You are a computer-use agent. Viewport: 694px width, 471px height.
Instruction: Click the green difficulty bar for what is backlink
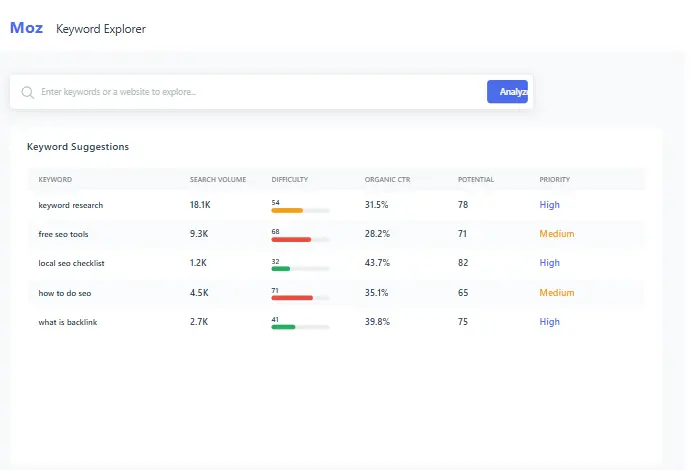click(283, 327)
